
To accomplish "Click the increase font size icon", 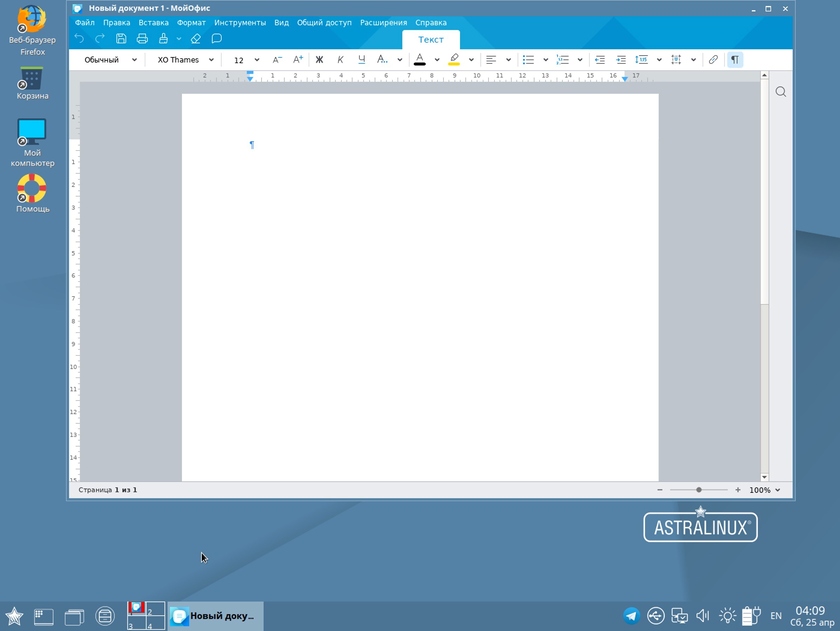I will [x=298, y=60].
